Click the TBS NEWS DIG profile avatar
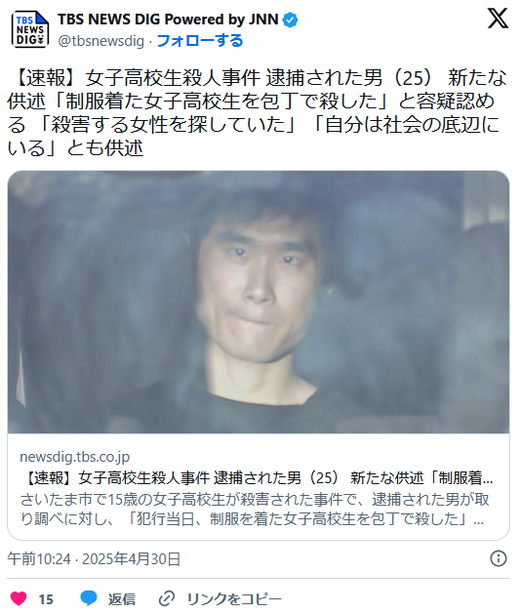This screenshot has width=520, height=614. [30, 30]
